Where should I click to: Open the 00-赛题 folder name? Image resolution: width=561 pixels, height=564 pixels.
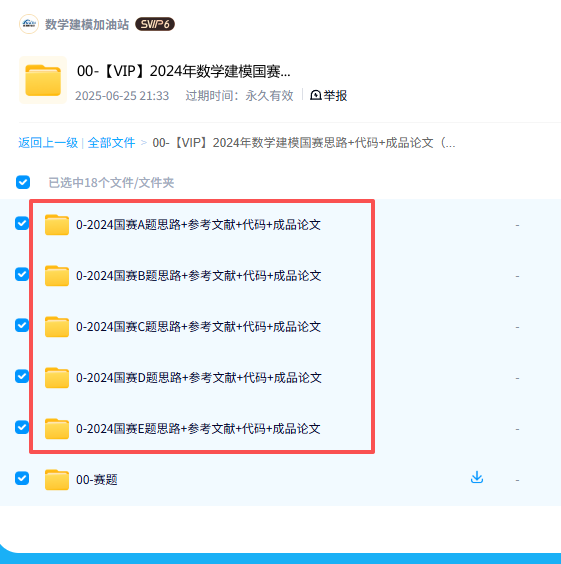pyautogui.click(x=97, y=480)
